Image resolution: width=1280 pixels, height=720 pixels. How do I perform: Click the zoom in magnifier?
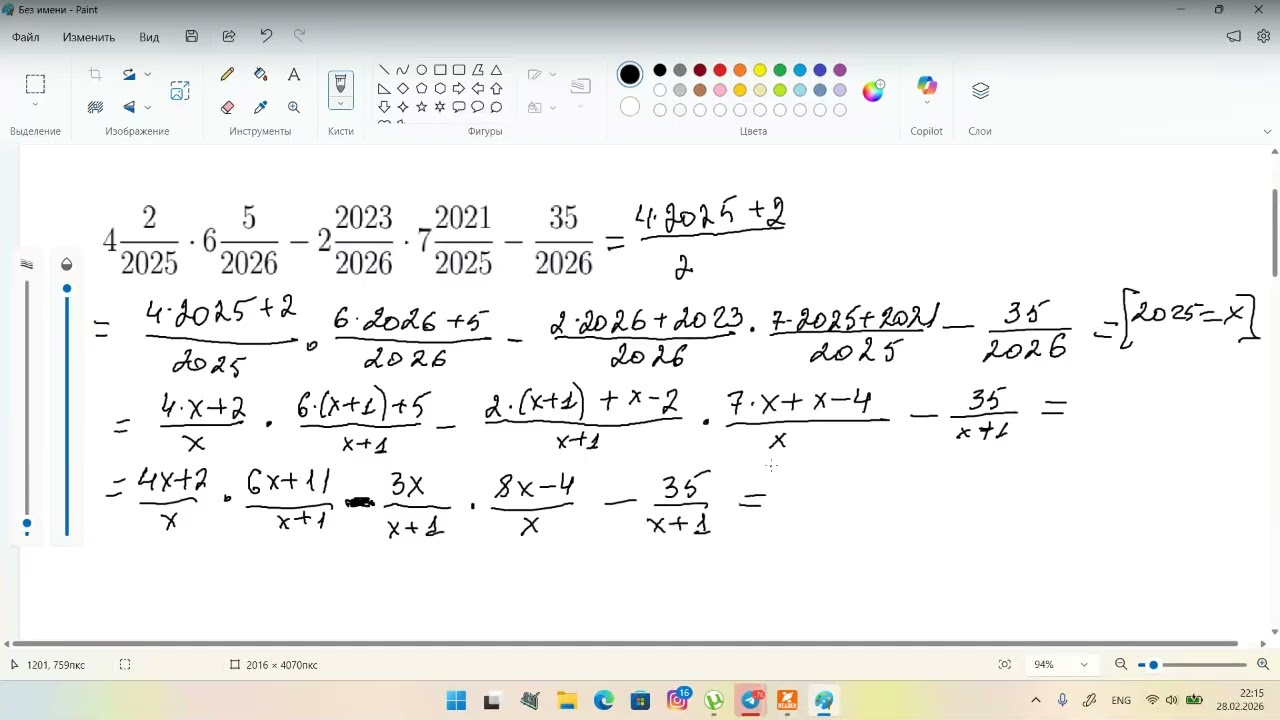[x=1263, y=664]
